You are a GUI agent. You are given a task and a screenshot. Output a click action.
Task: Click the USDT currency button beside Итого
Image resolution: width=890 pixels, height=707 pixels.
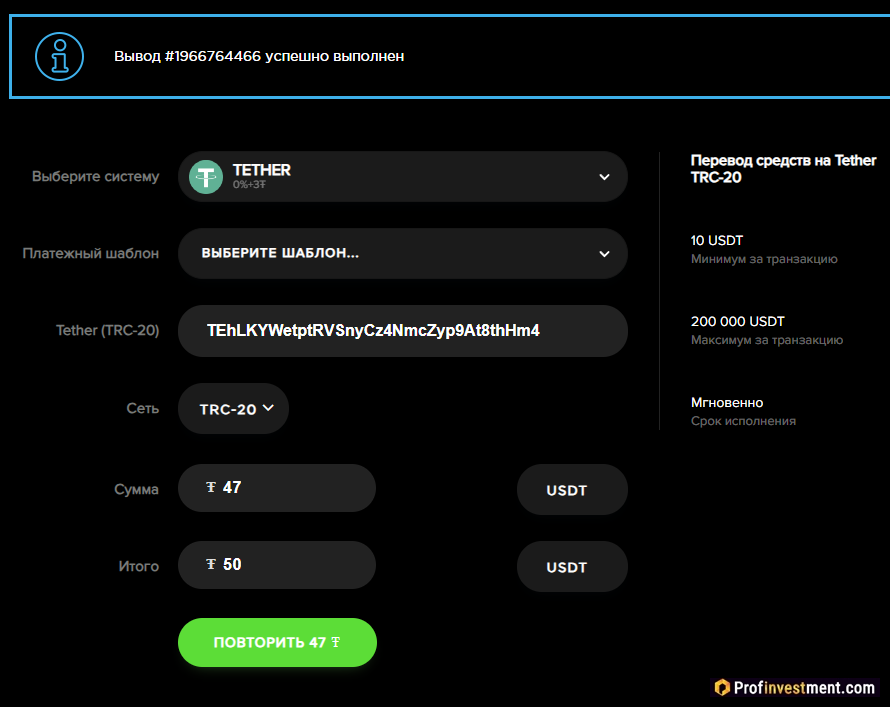point(572,567)
